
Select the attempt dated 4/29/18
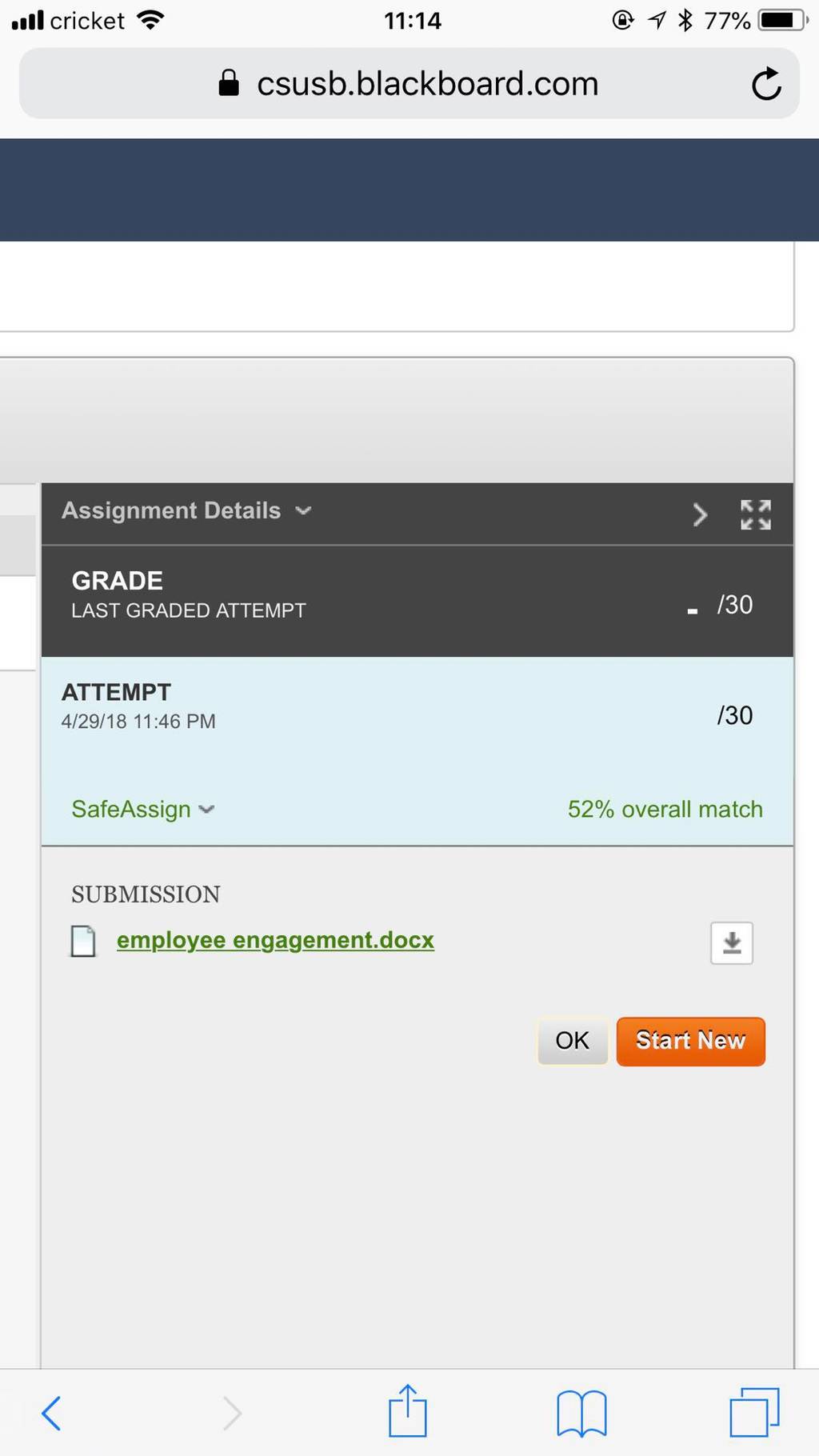click(x=417, y=706)
